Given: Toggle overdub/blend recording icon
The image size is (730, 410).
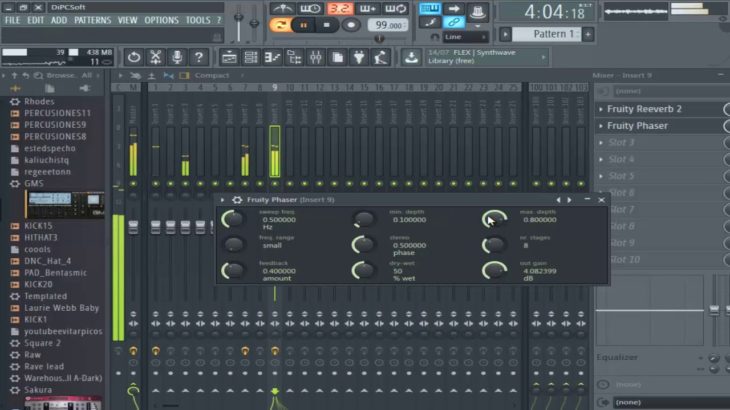Looking at the screenshot, I should click(x=367, y=8).
